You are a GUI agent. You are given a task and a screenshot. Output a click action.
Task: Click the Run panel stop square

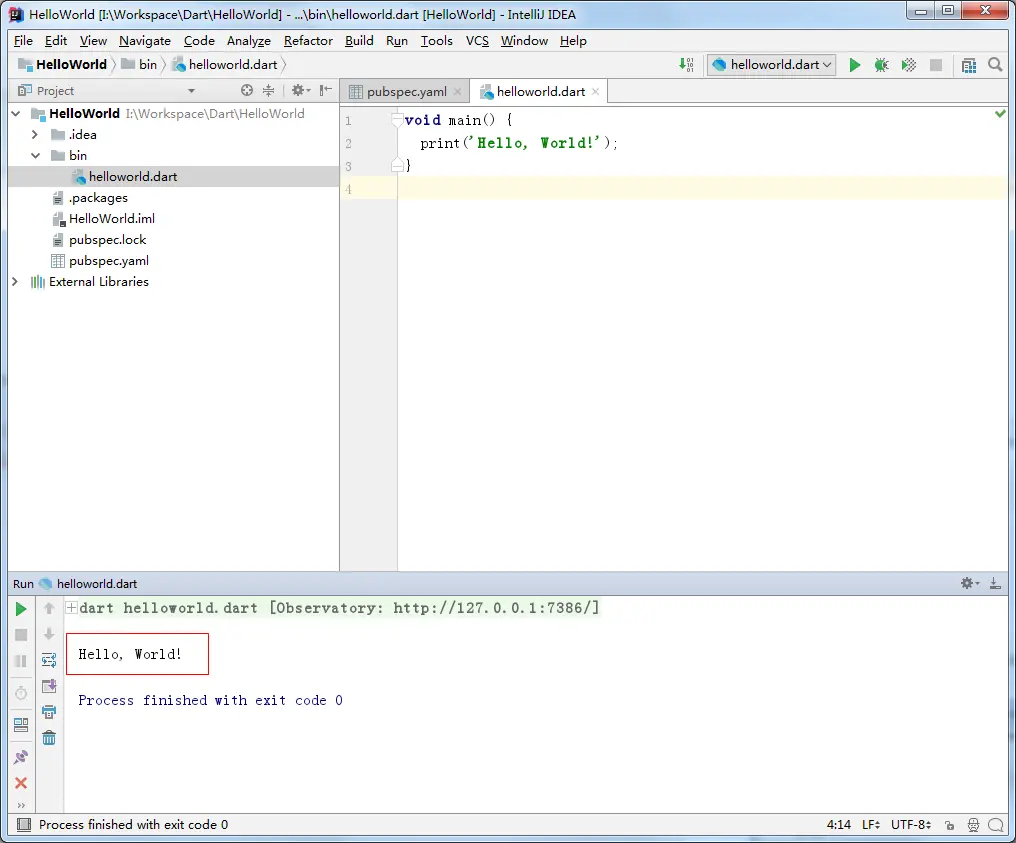[21, 635]
